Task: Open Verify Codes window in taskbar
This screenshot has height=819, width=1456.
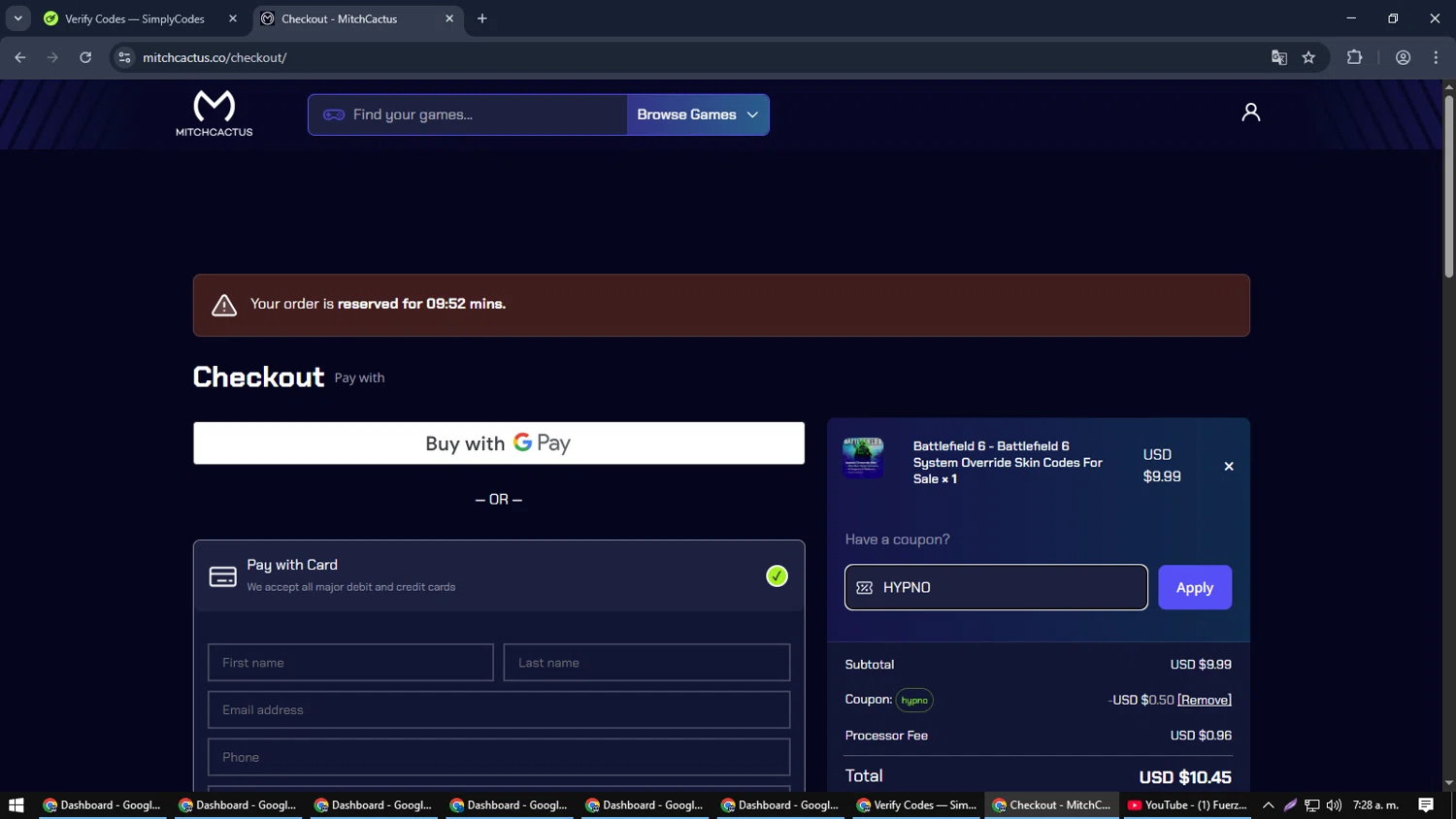Action: click(916, 805)
